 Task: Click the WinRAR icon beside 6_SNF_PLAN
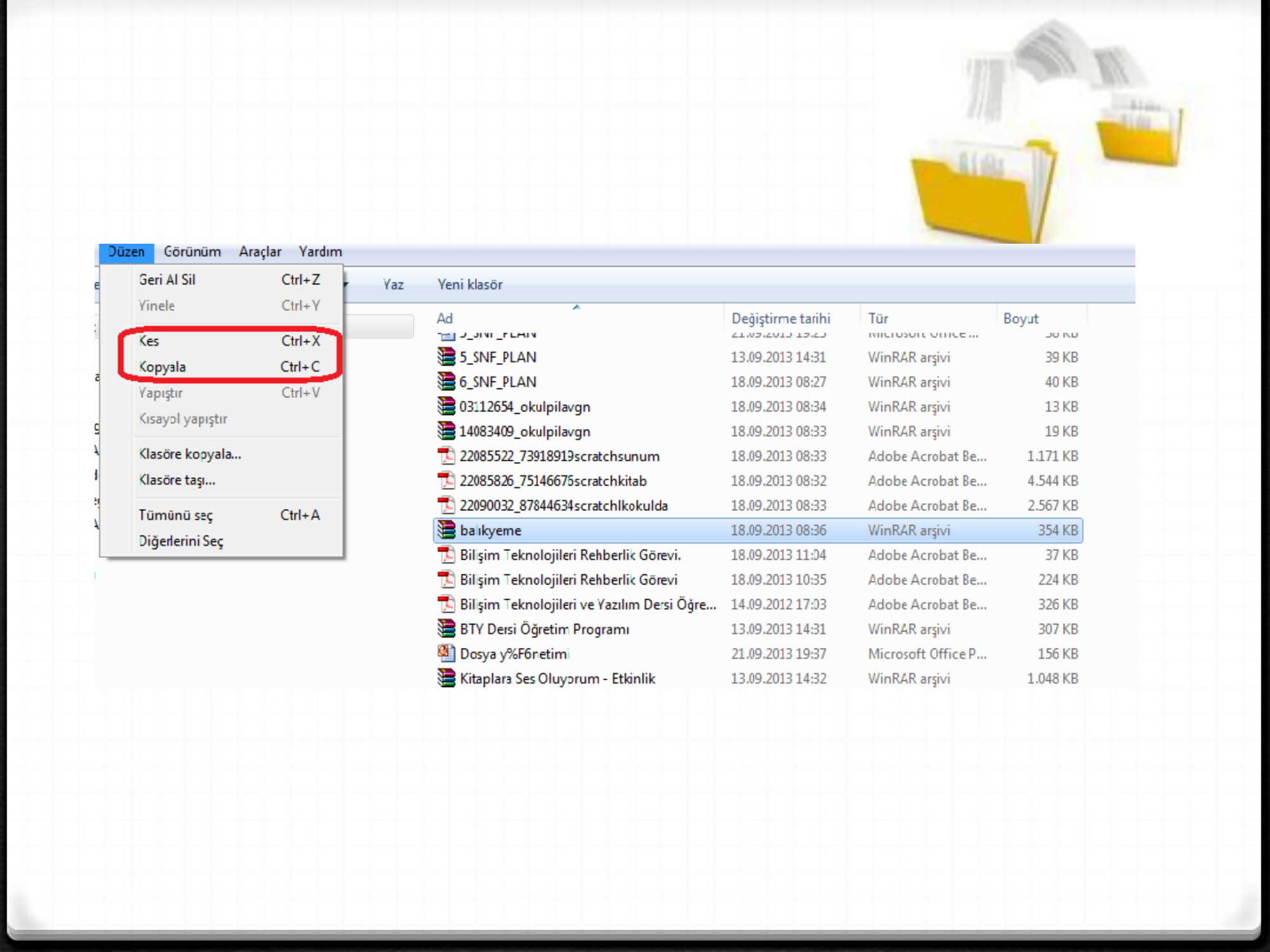point(446,381)
